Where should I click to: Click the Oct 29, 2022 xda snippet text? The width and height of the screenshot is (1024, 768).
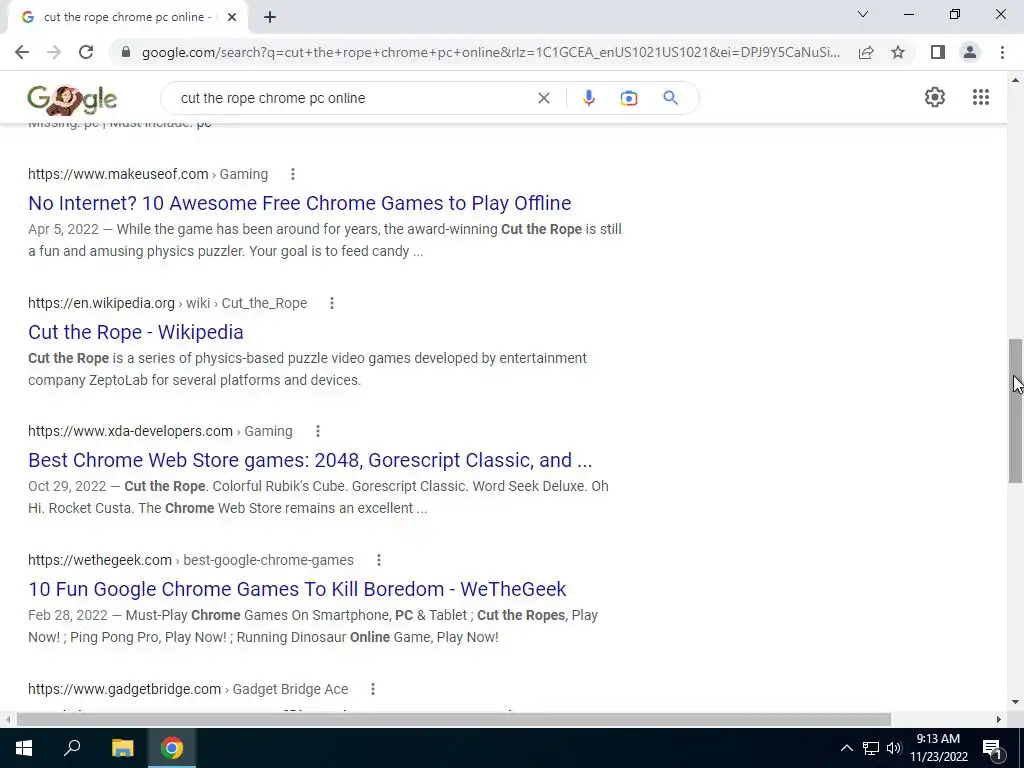tap(318, 497)
